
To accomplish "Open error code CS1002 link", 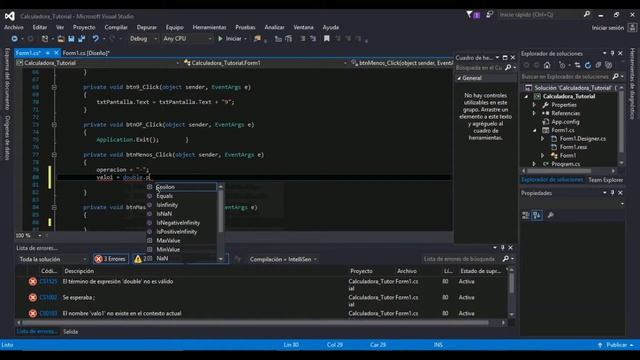I will pos(49,298).
